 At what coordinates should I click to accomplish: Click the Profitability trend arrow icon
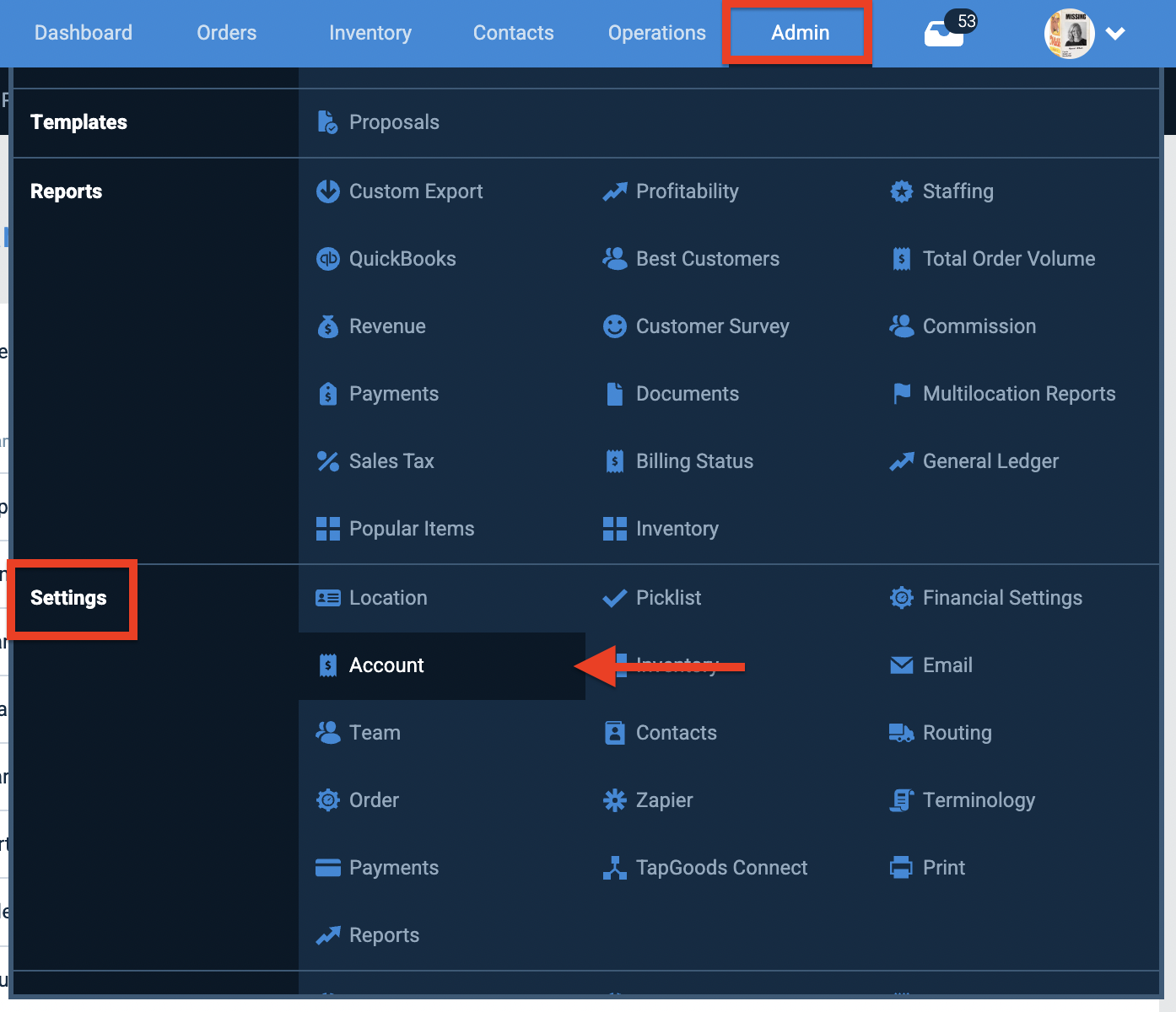614,191
